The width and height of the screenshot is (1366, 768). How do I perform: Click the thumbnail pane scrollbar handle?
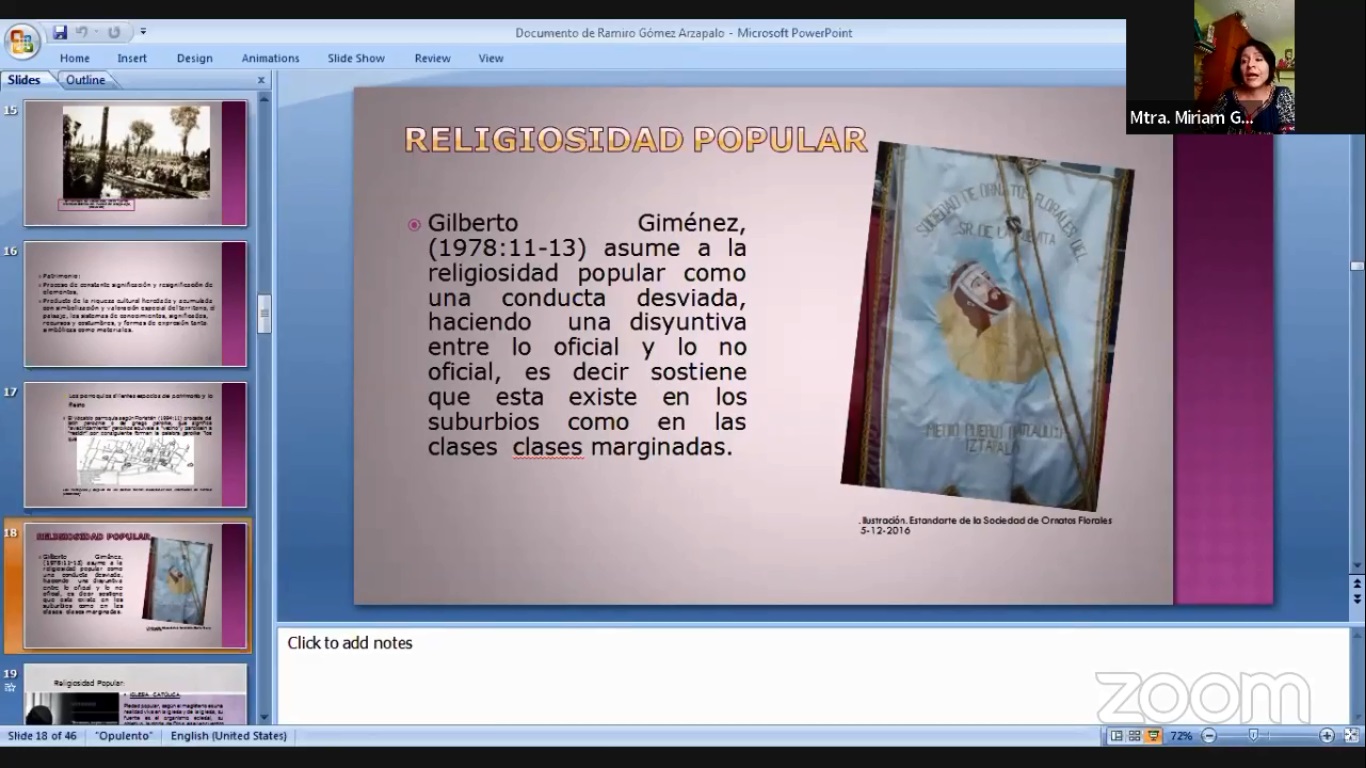pos(265,314)
